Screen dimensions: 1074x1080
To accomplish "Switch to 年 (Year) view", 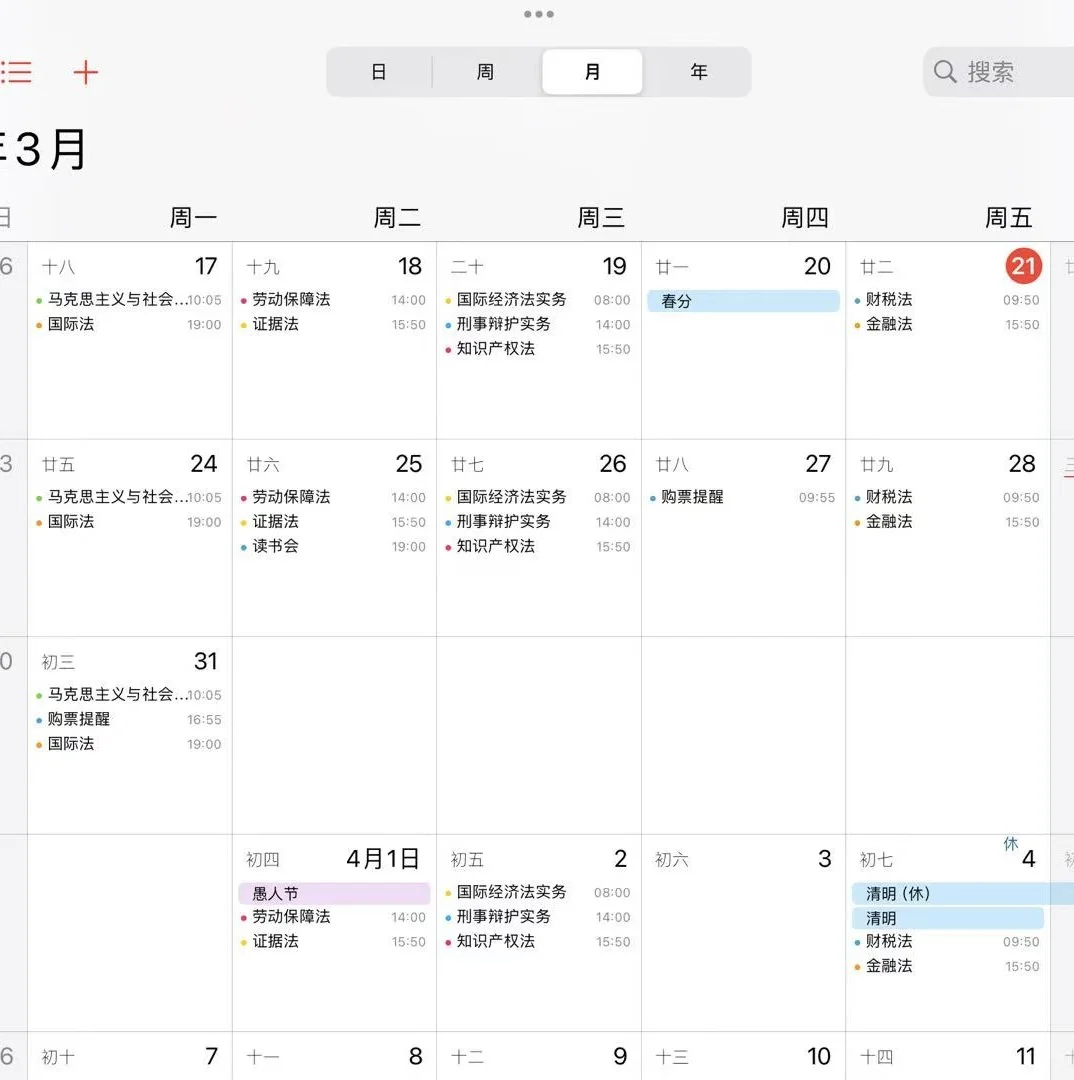I will (699, 72).
